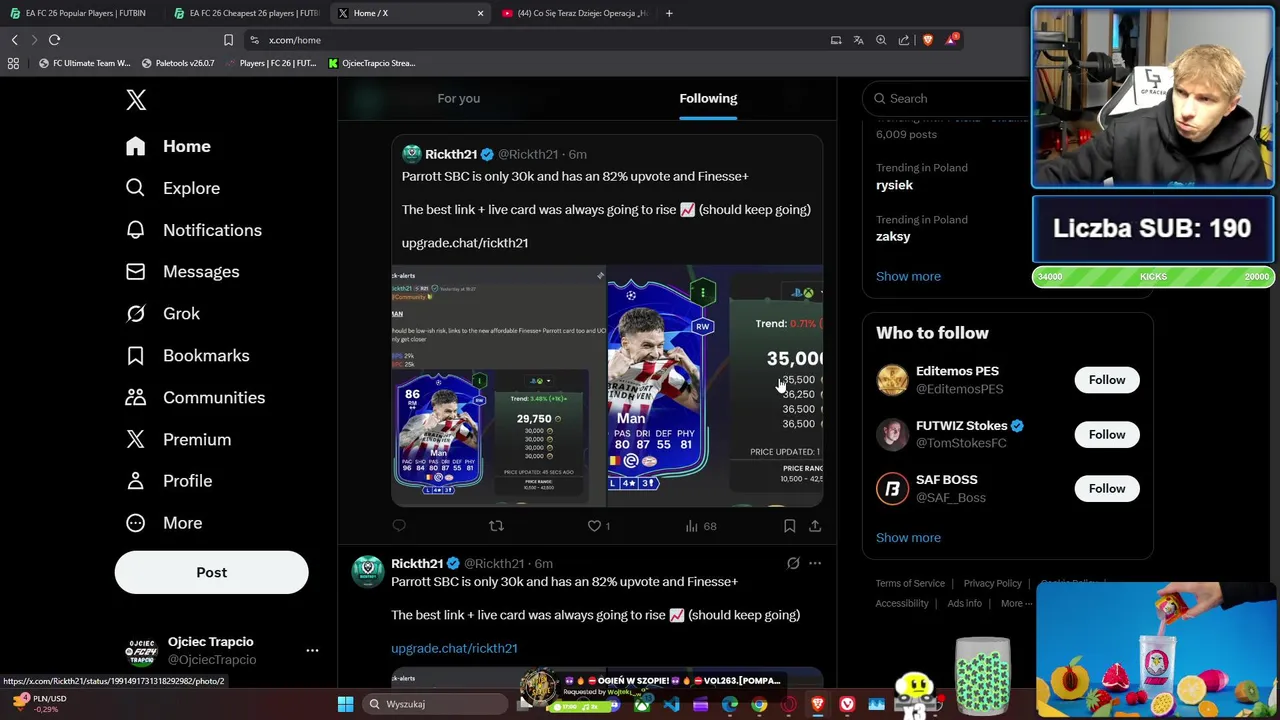Click the reply icon under first tweet
1280x720 pixels.
[x=399, y=526]
